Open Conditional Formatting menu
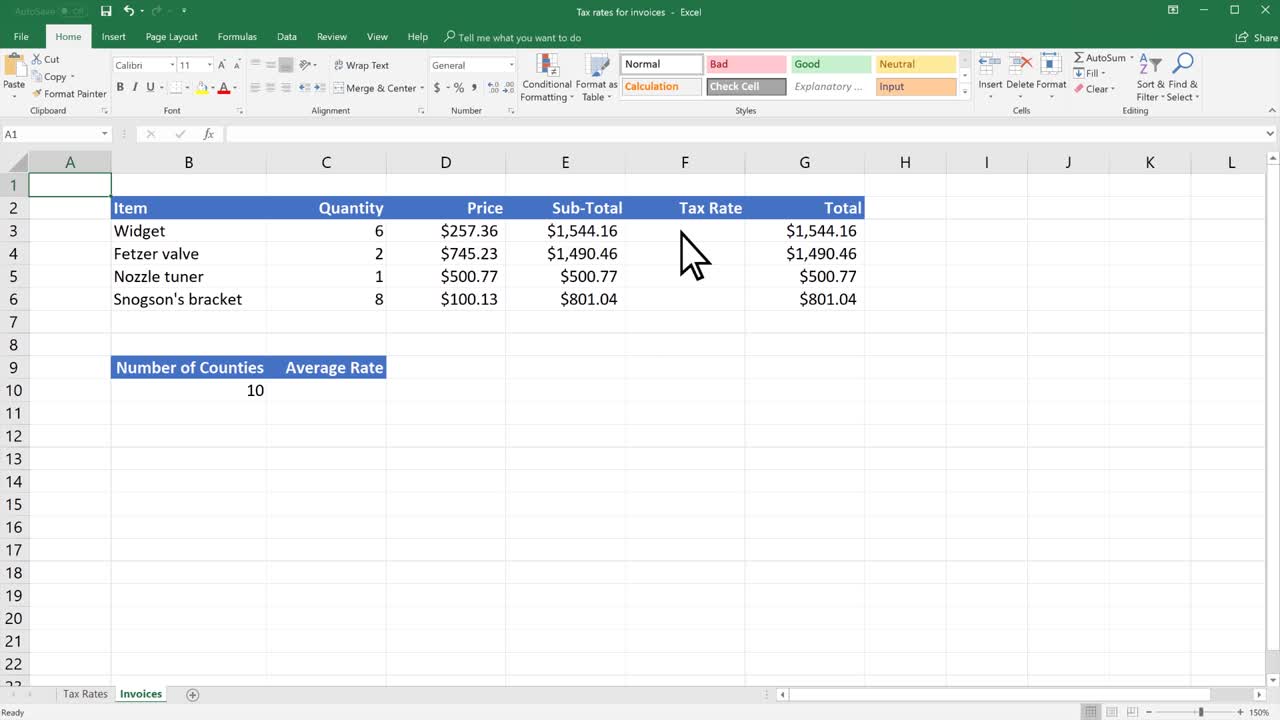 pos(547,77)
